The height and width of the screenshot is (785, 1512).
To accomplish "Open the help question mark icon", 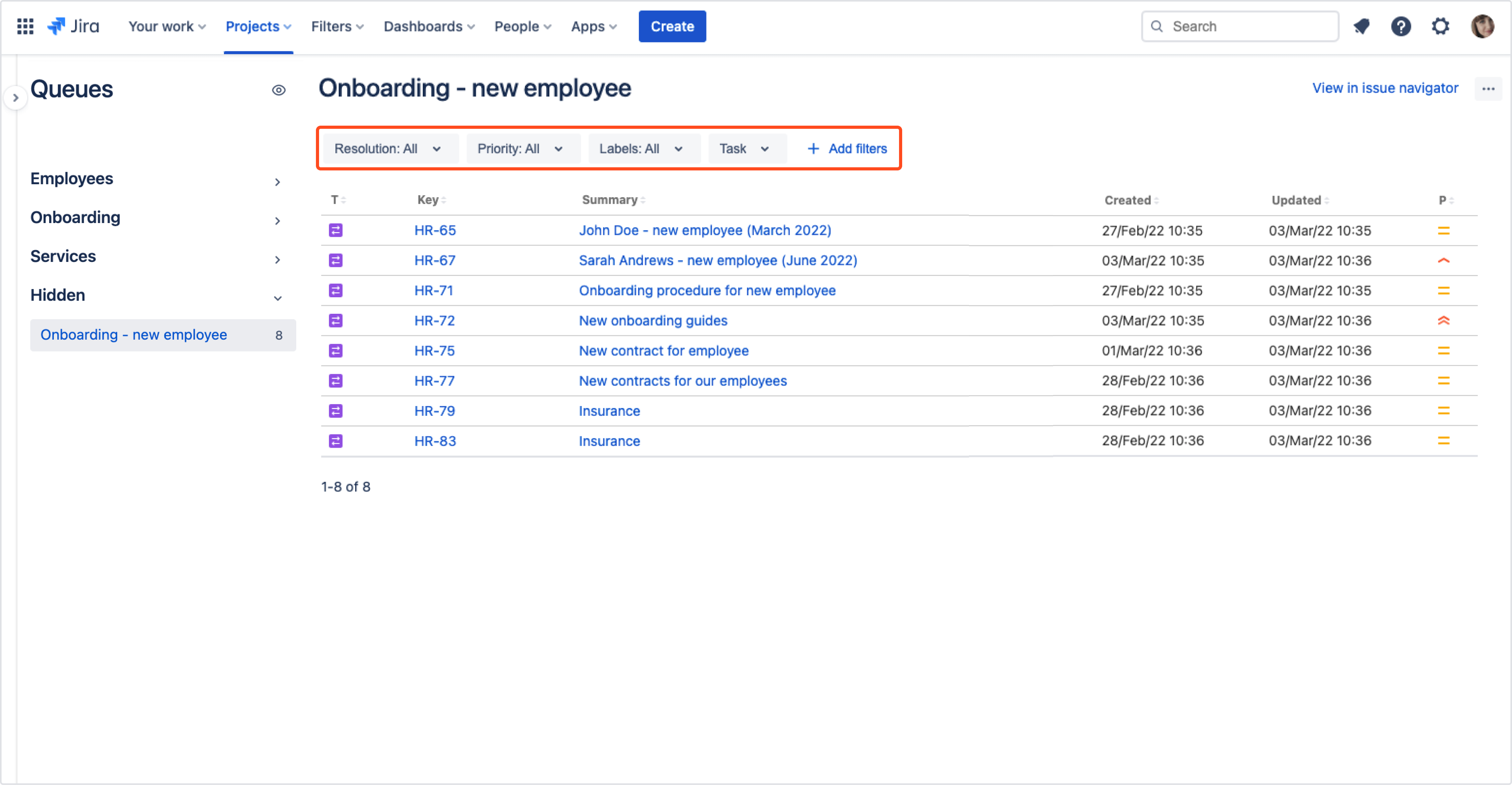I will click(x=1400, y=26).
